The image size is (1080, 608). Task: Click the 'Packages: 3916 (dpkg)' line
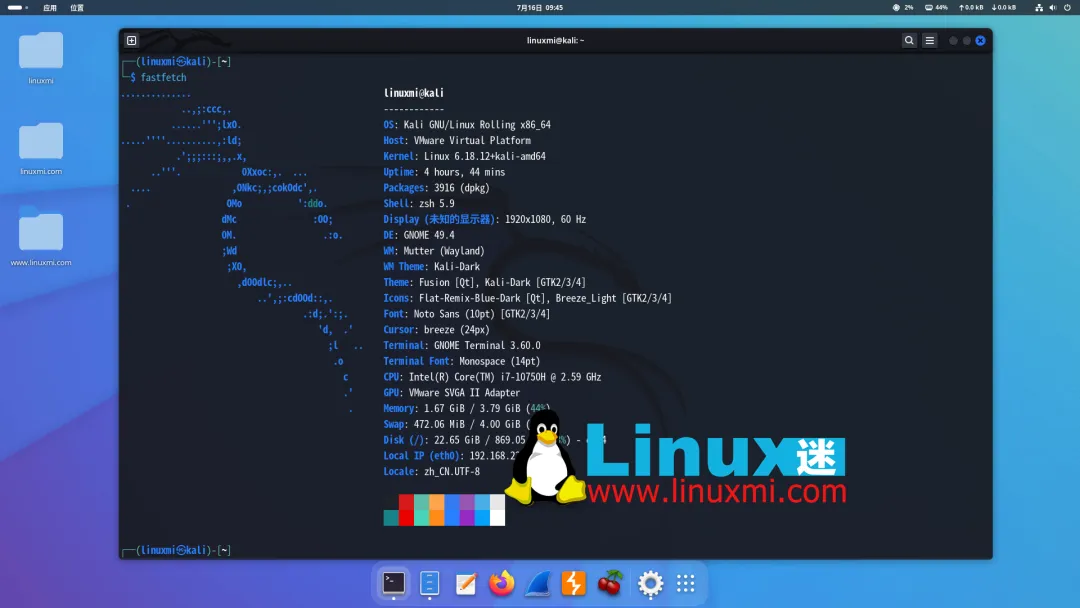(x=437, y=188)
